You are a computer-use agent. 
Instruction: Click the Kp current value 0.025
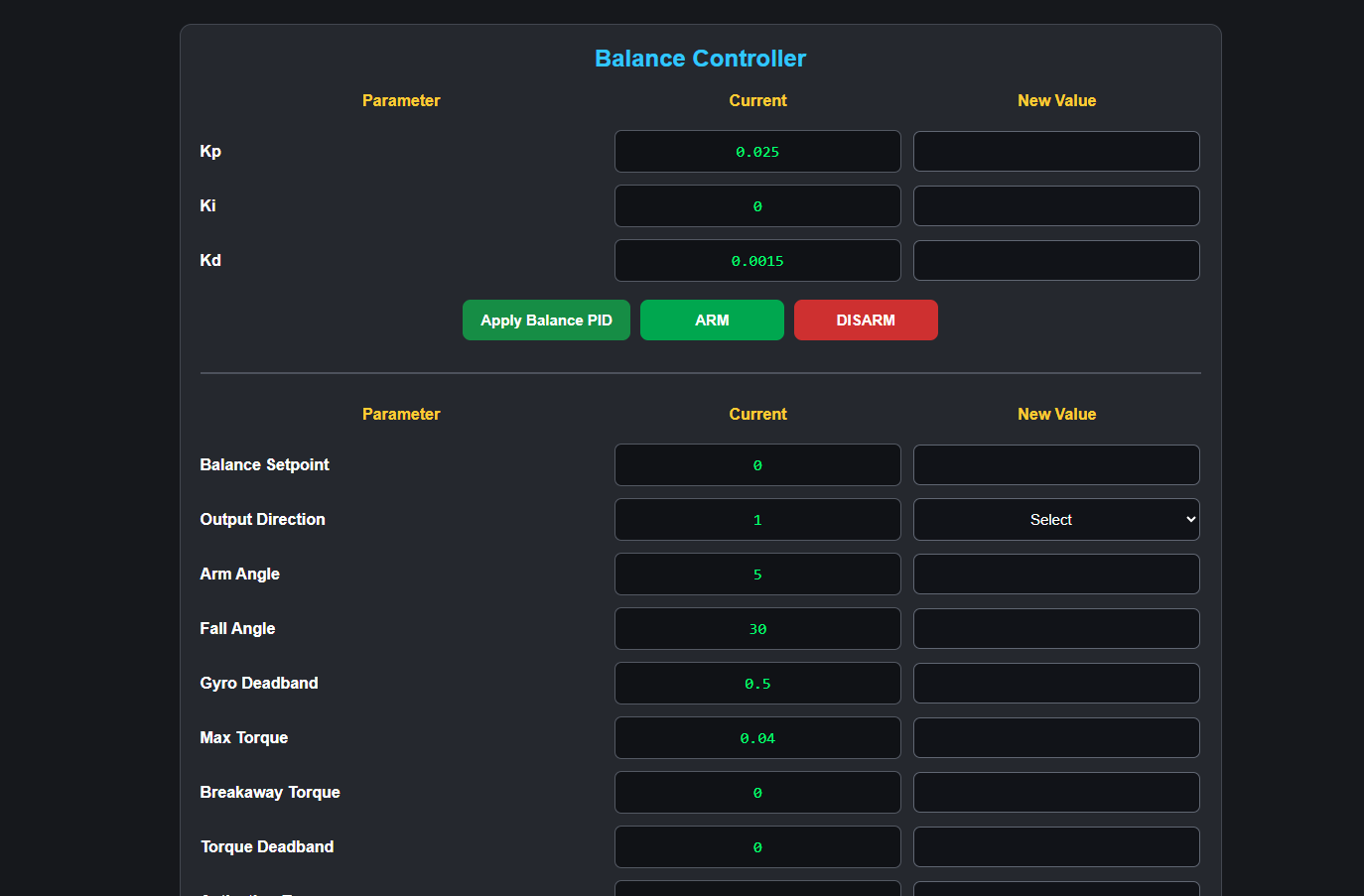tap(757, 152)
